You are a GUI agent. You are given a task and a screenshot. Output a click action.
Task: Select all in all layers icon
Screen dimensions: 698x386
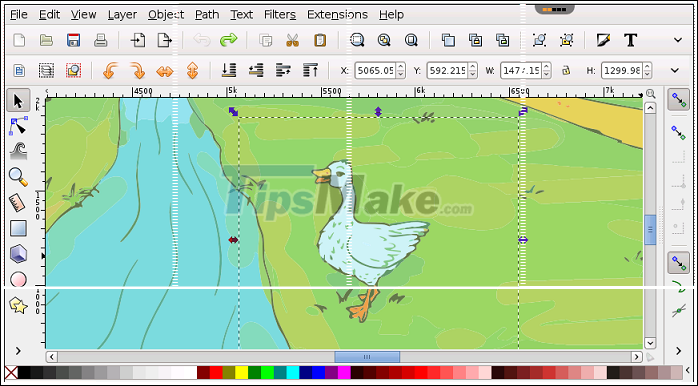coord(46,70)
